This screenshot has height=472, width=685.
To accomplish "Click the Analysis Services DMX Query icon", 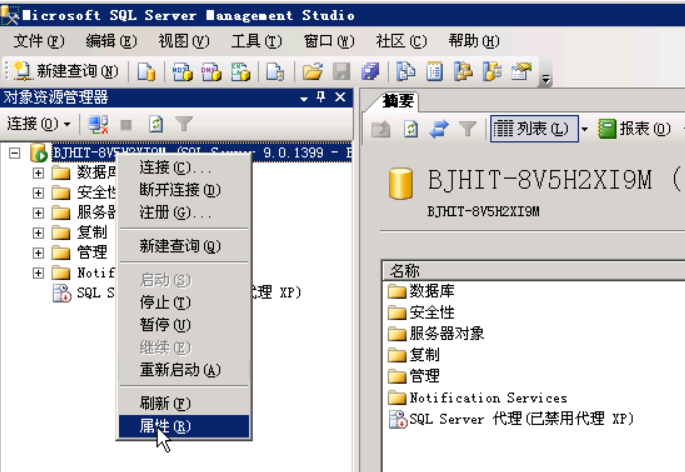I will [x=211, y=71].
